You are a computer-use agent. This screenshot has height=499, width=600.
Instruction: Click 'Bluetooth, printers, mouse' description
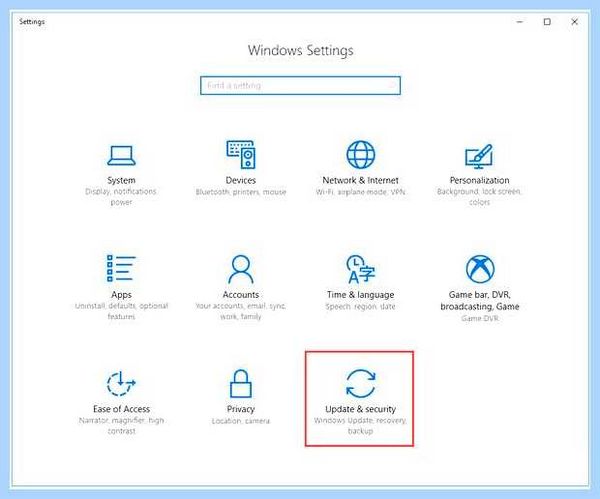241,192
